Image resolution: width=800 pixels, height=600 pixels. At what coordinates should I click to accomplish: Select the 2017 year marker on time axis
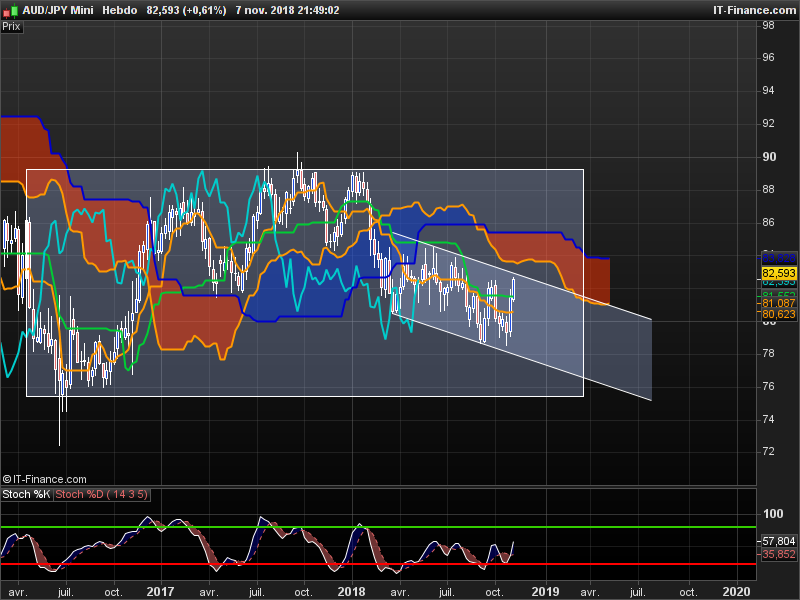tap(160, 592)
